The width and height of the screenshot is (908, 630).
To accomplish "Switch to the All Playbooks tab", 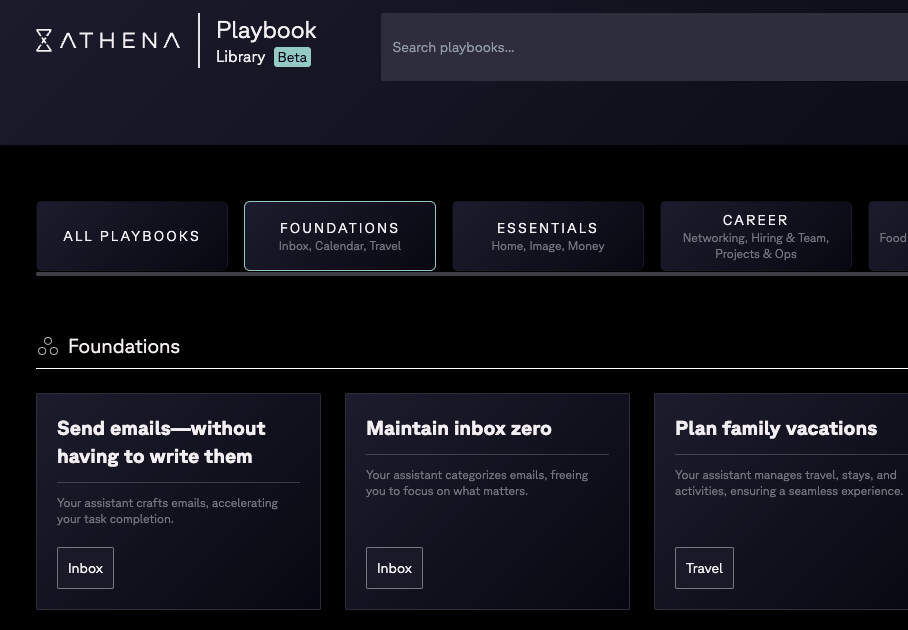I will [132, 236].
